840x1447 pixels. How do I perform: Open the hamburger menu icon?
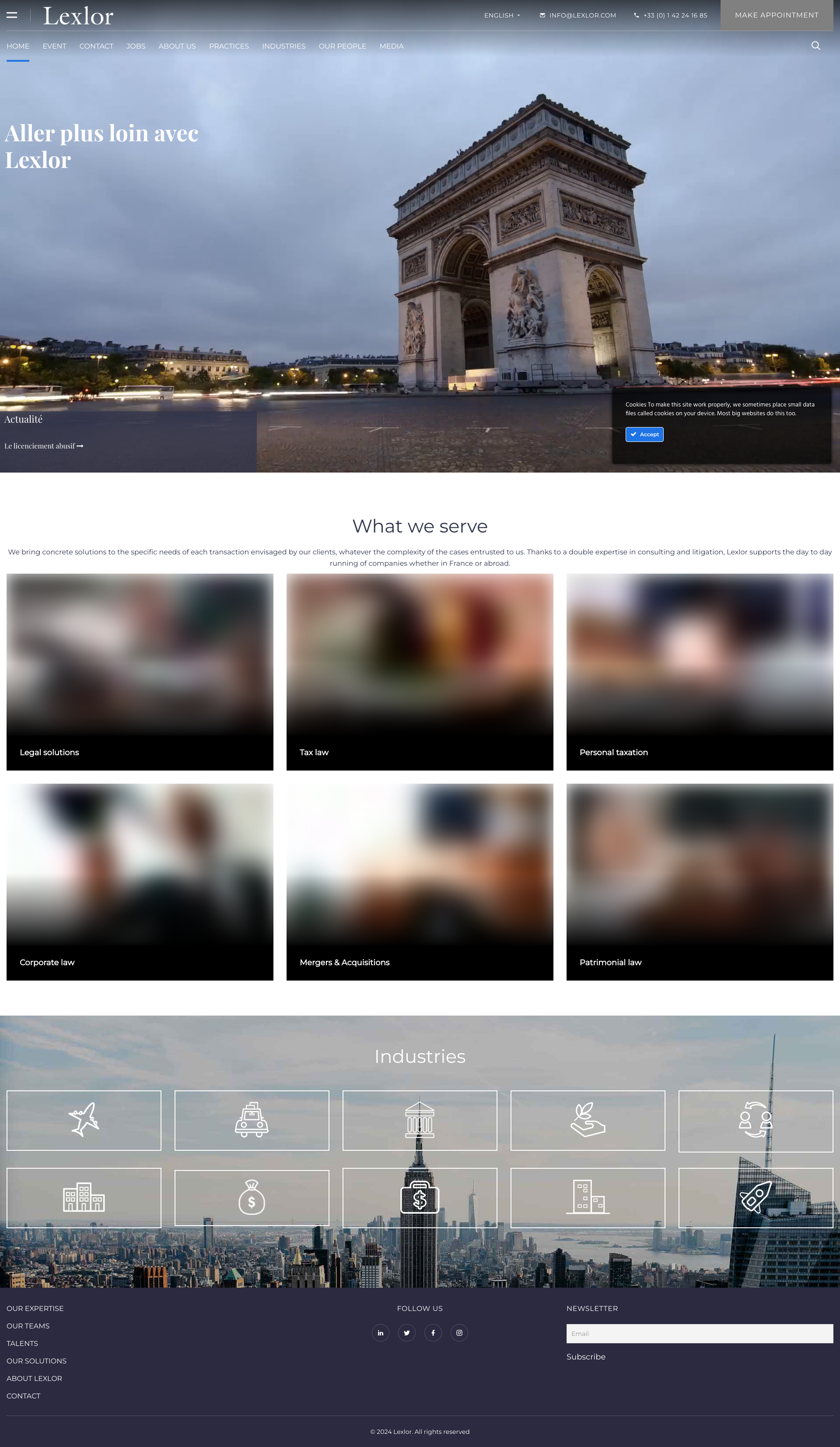click(x=11, y=15)
